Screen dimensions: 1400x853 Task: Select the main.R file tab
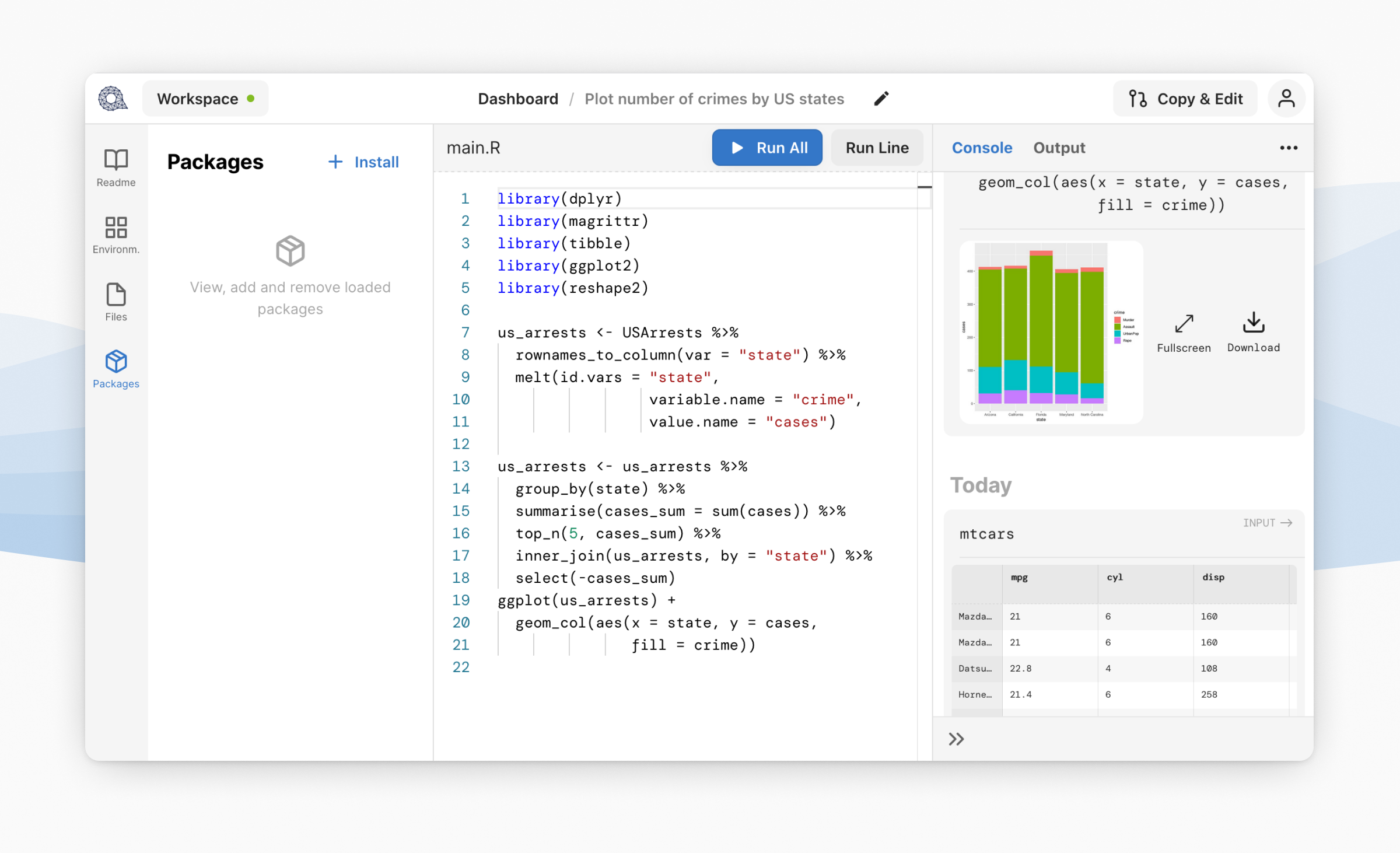point(473,148)
